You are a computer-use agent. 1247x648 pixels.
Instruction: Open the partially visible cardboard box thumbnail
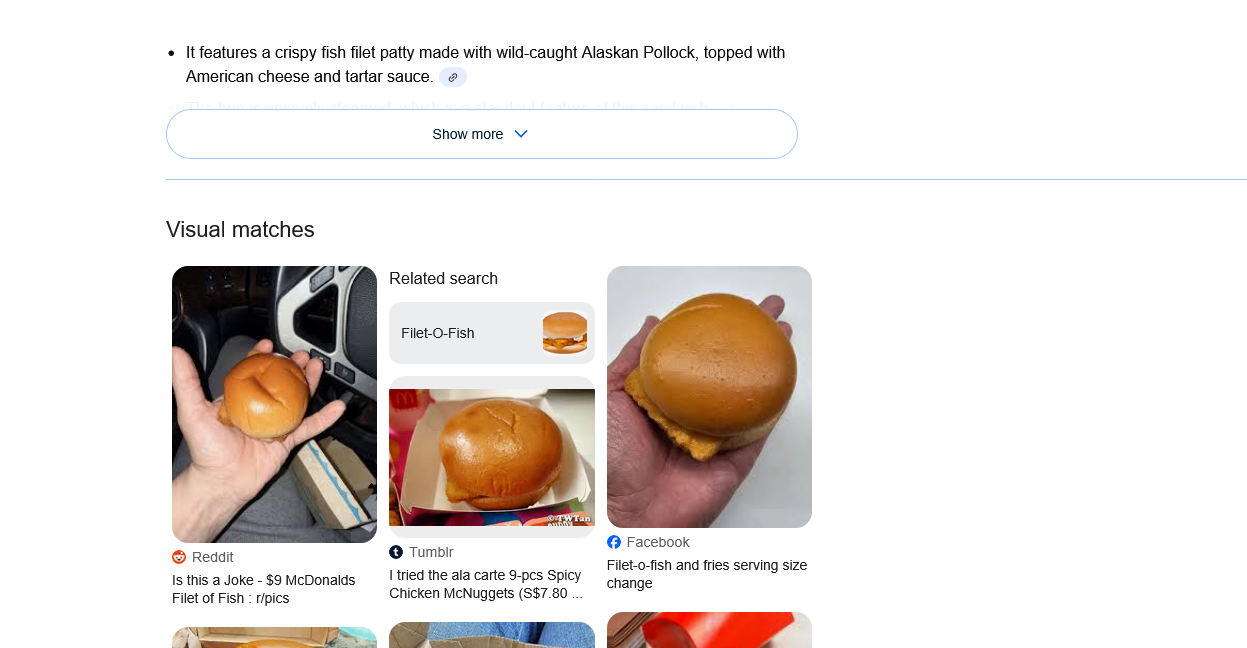coord(274,638)
